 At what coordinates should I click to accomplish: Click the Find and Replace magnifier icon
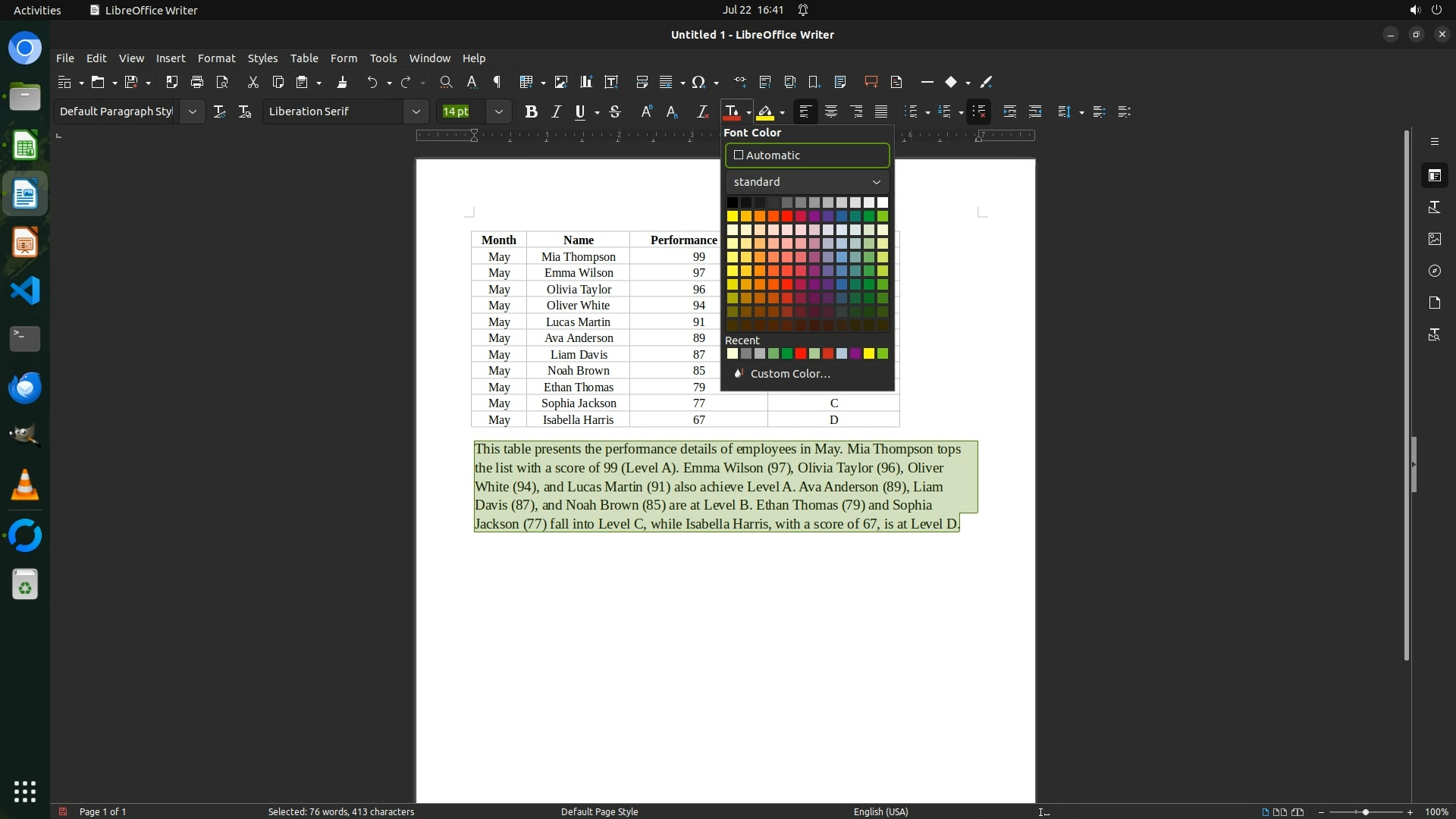[x=446, y=82]
